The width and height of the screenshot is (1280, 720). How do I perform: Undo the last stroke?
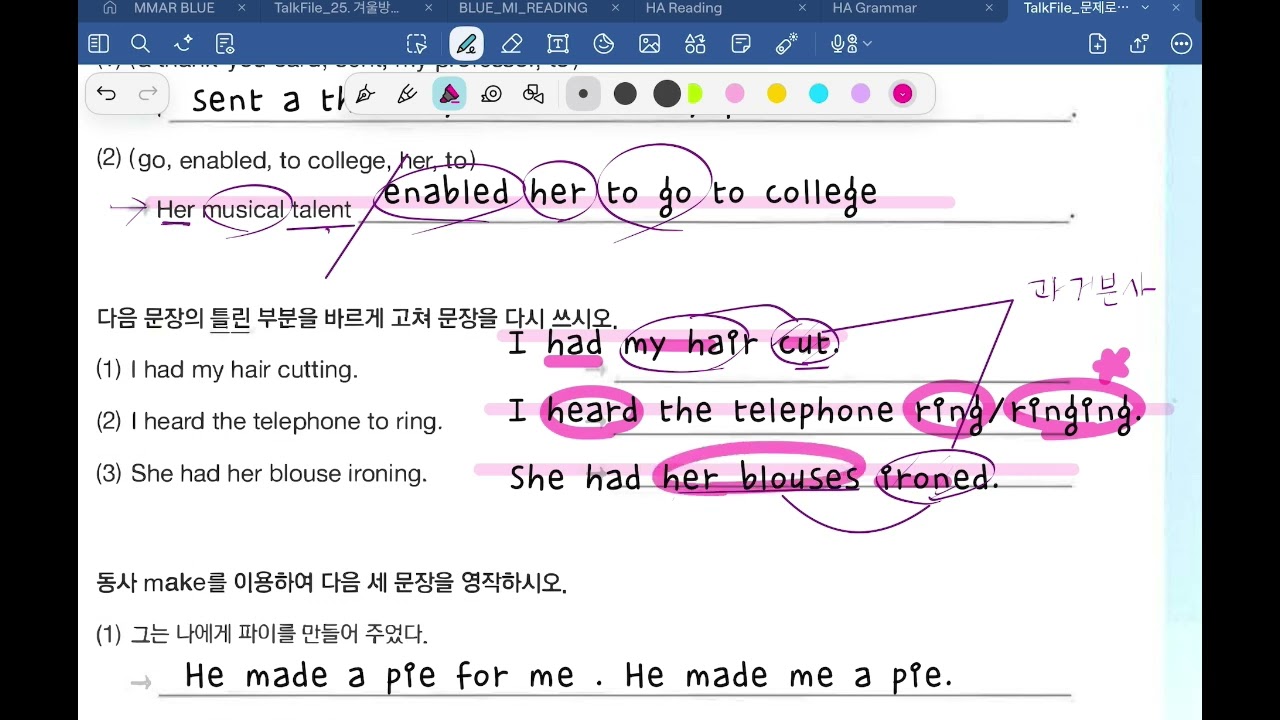[106, 94]
